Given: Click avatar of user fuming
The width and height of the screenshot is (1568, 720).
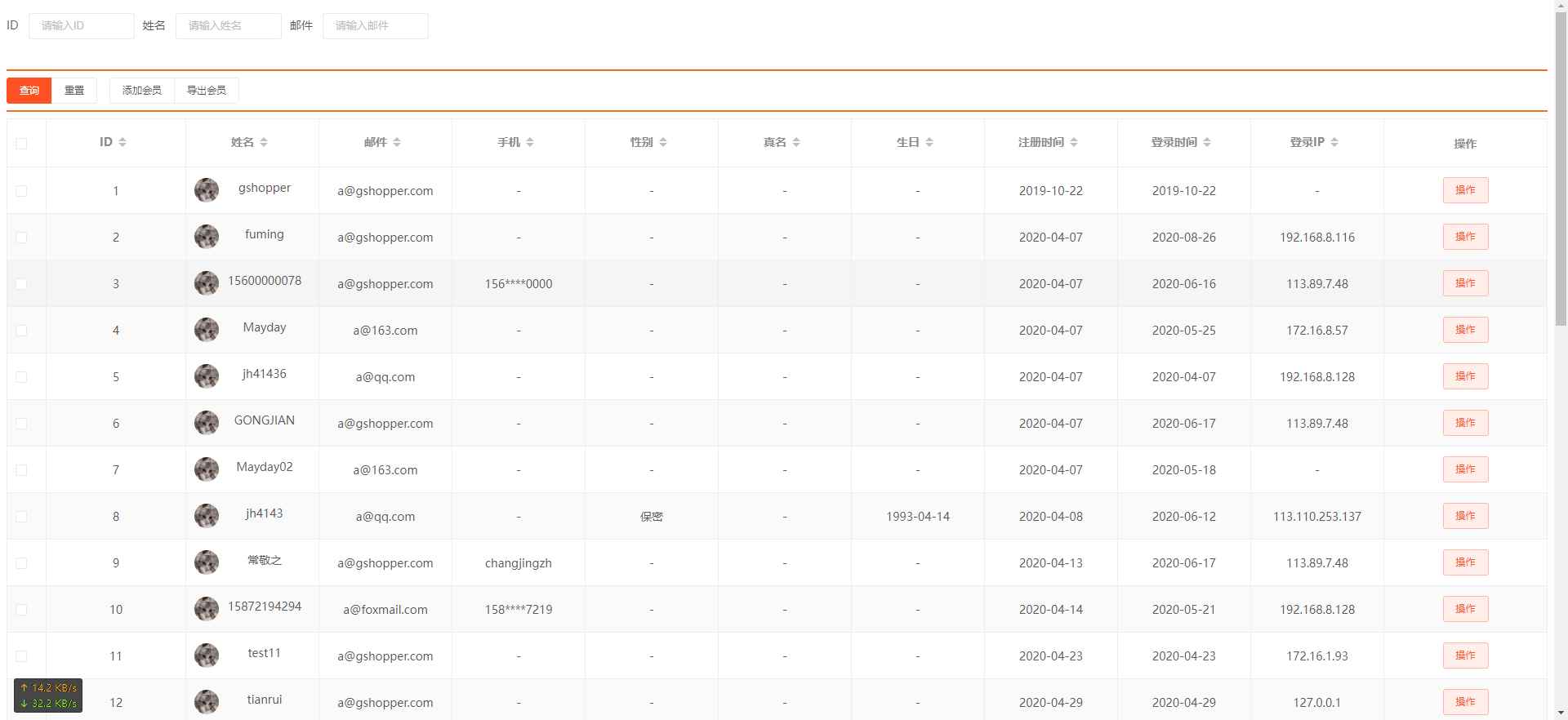Looking at the screenshot, I should 207,237.
